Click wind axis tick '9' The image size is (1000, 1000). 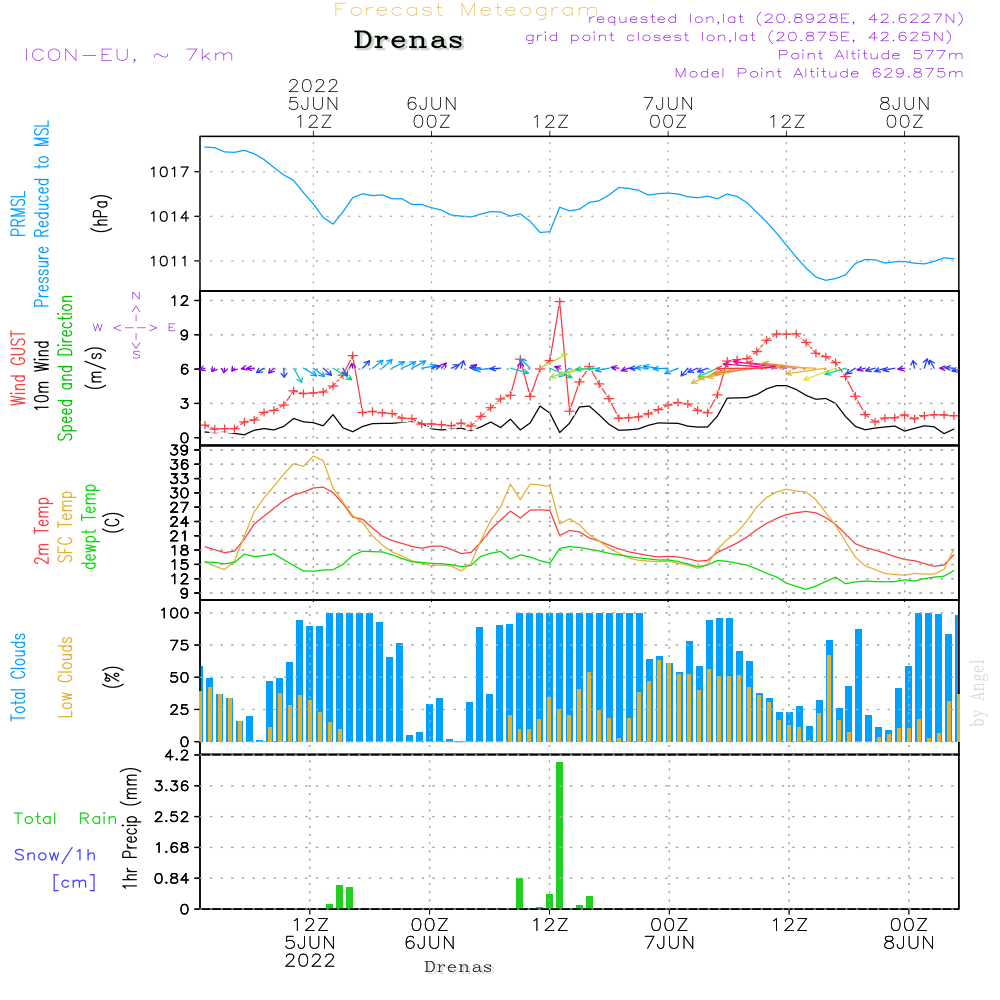(185, 335)
